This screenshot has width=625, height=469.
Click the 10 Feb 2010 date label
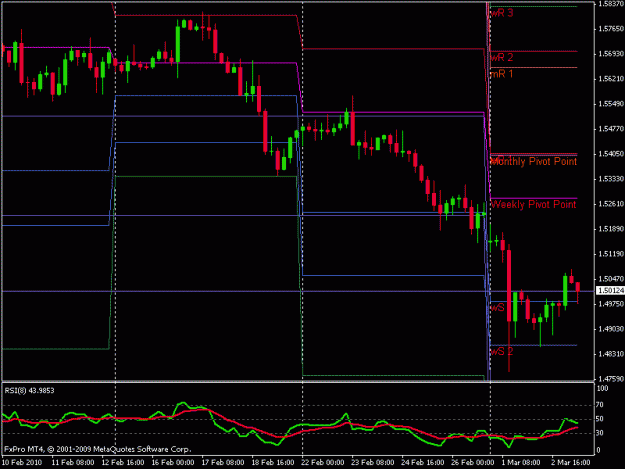coord(22,463)
